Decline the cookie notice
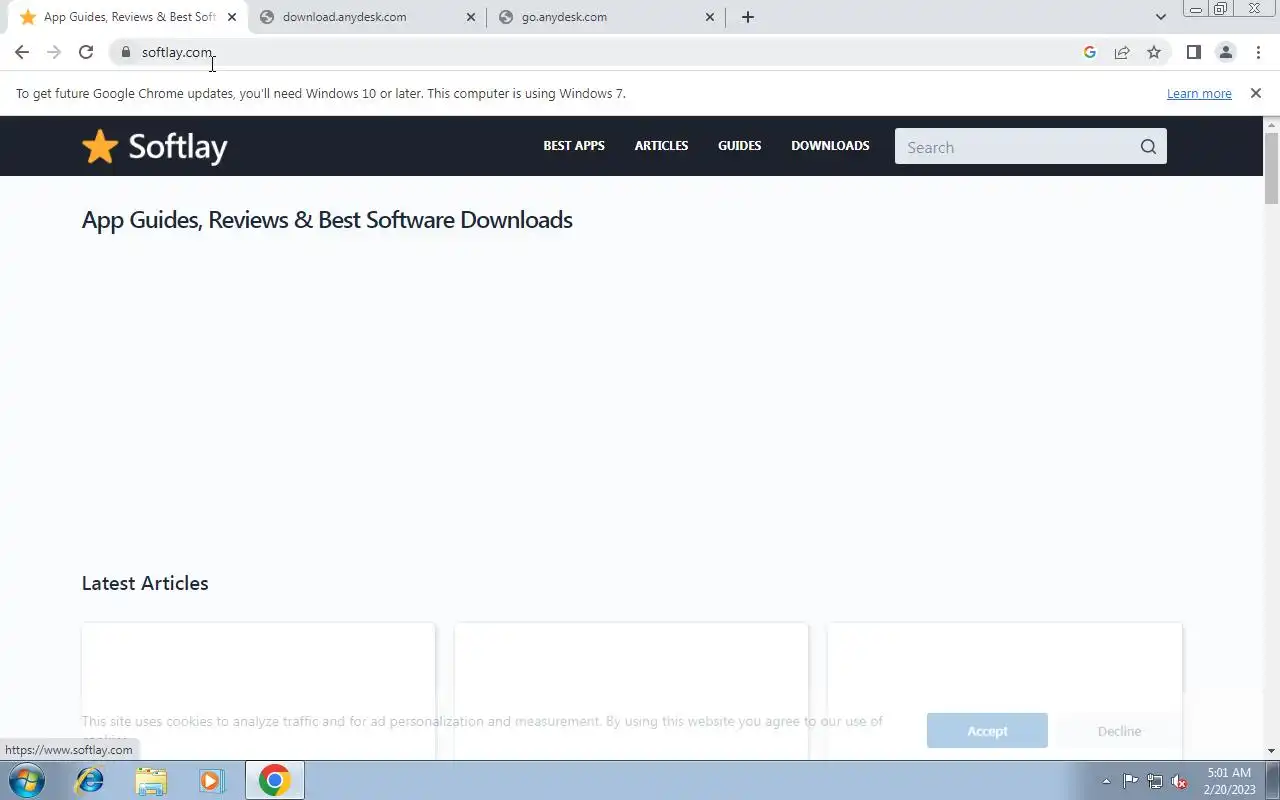1280x800 pixels. 1119,731
